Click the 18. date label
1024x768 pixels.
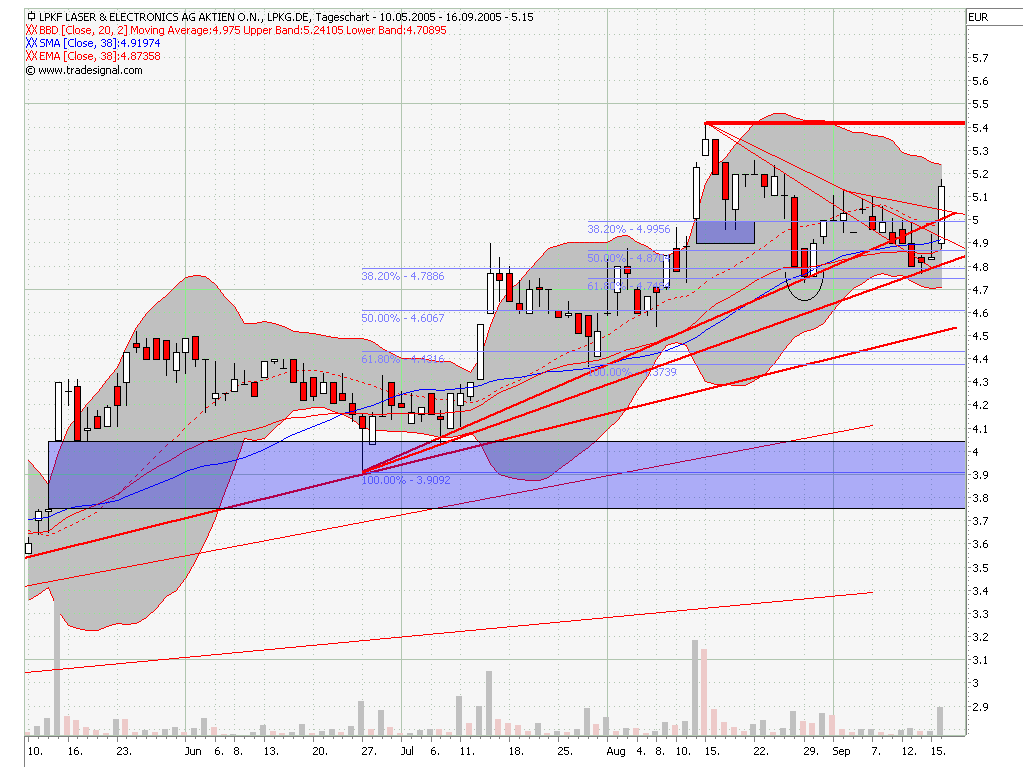[x=516, y=751]
